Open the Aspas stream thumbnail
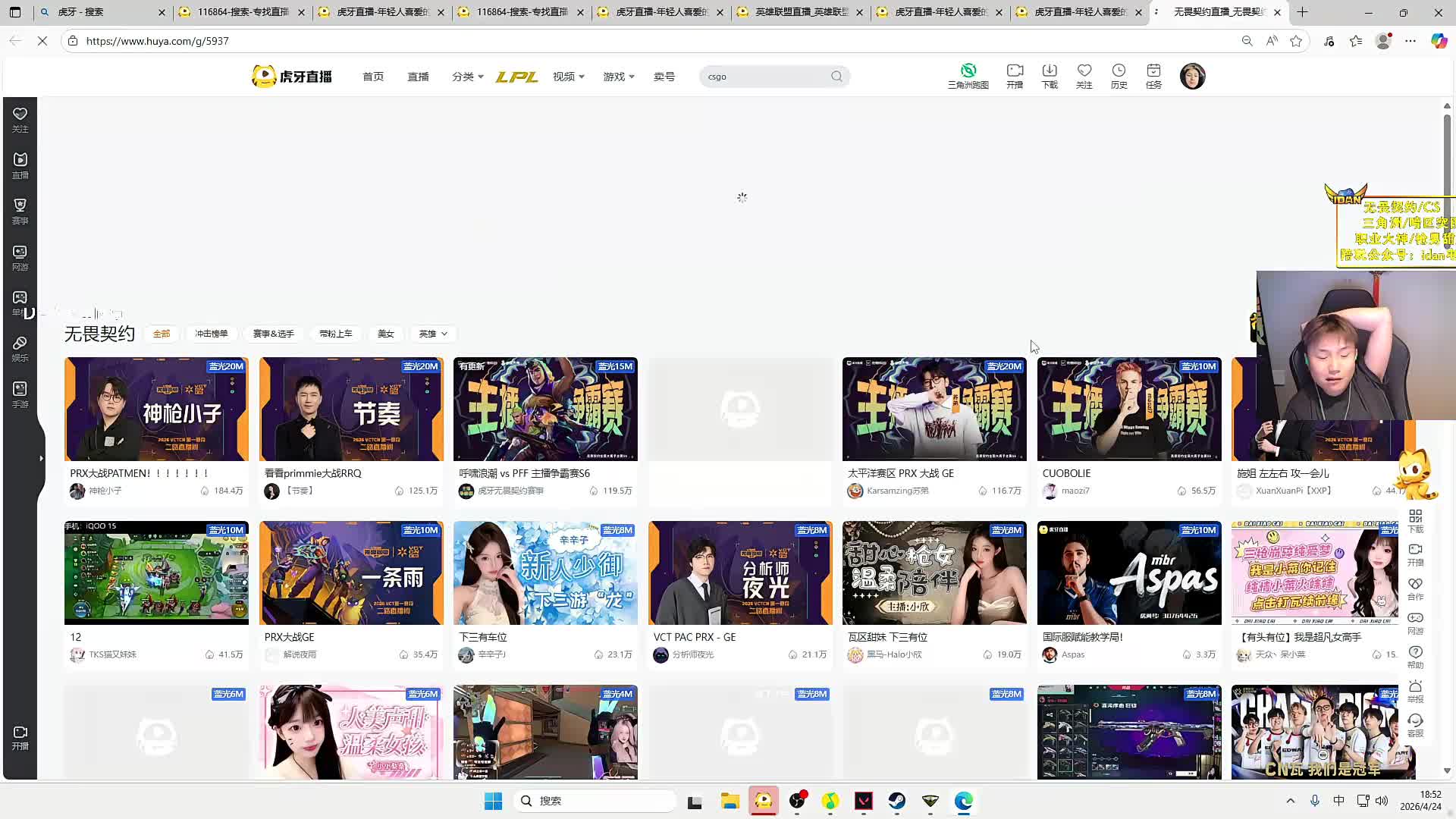This screenshot has height=819, width=1456. tap(1128, 573)
